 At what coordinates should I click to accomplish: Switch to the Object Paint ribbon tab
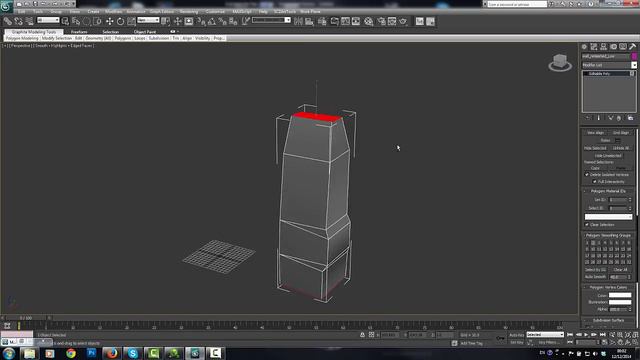145,32
